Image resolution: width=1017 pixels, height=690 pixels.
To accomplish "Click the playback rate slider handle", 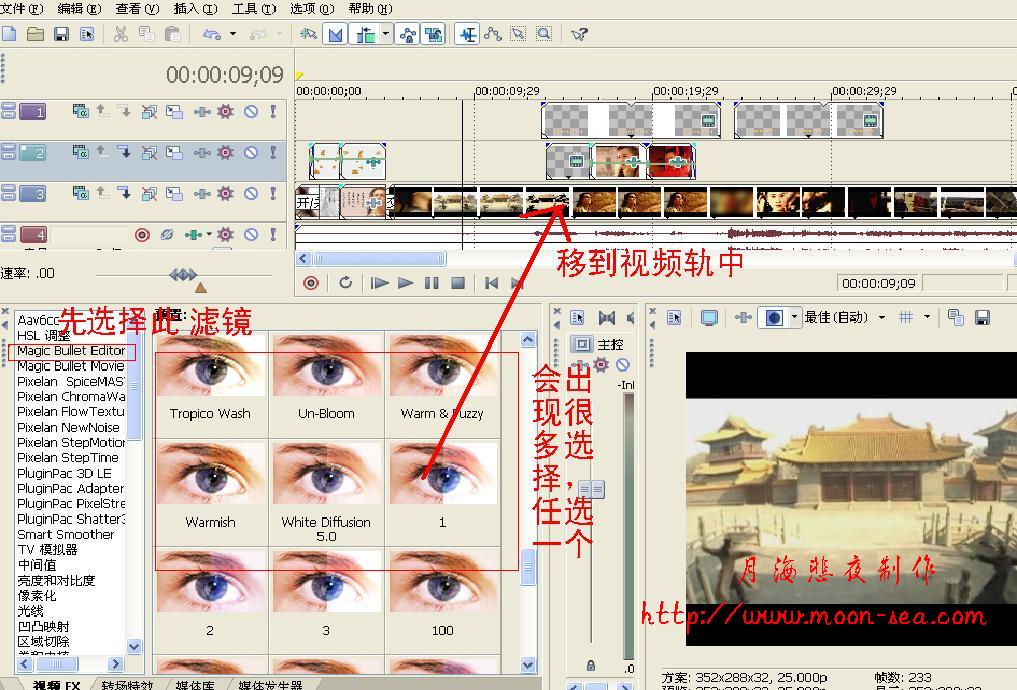I will coord(183,275).
